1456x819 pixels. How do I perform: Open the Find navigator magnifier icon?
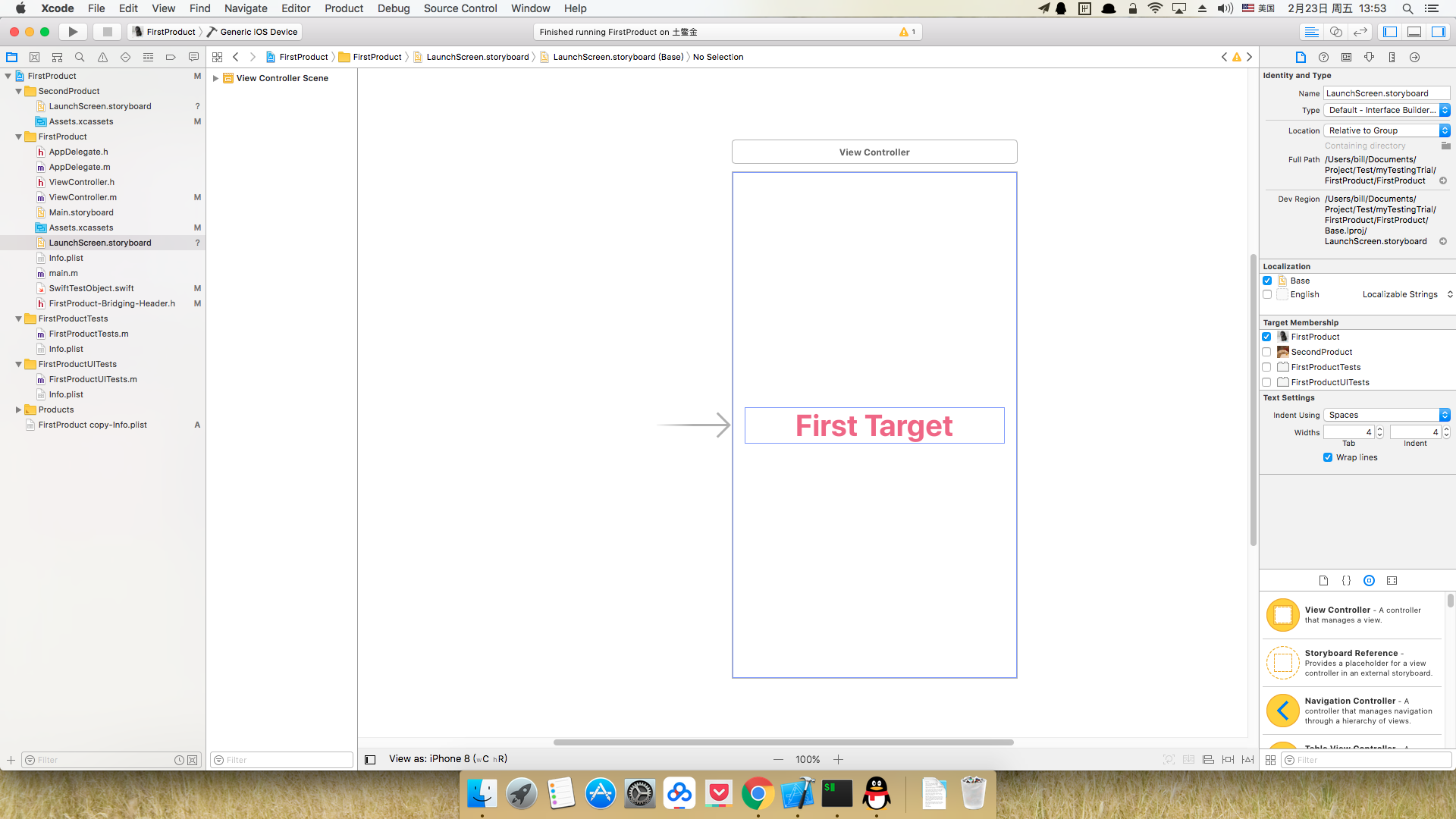[80, 57]
